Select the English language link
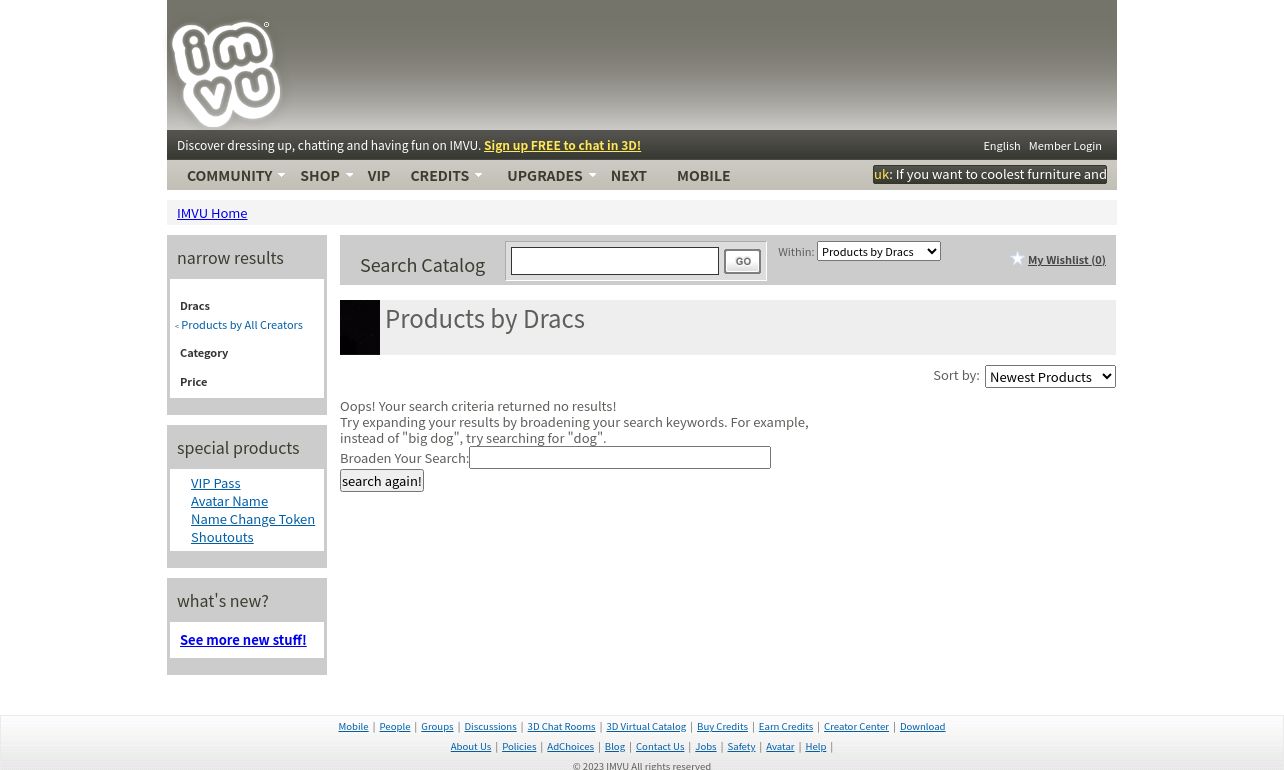The height and width of the screenshot is (770, 1284). click(1001, 145)
